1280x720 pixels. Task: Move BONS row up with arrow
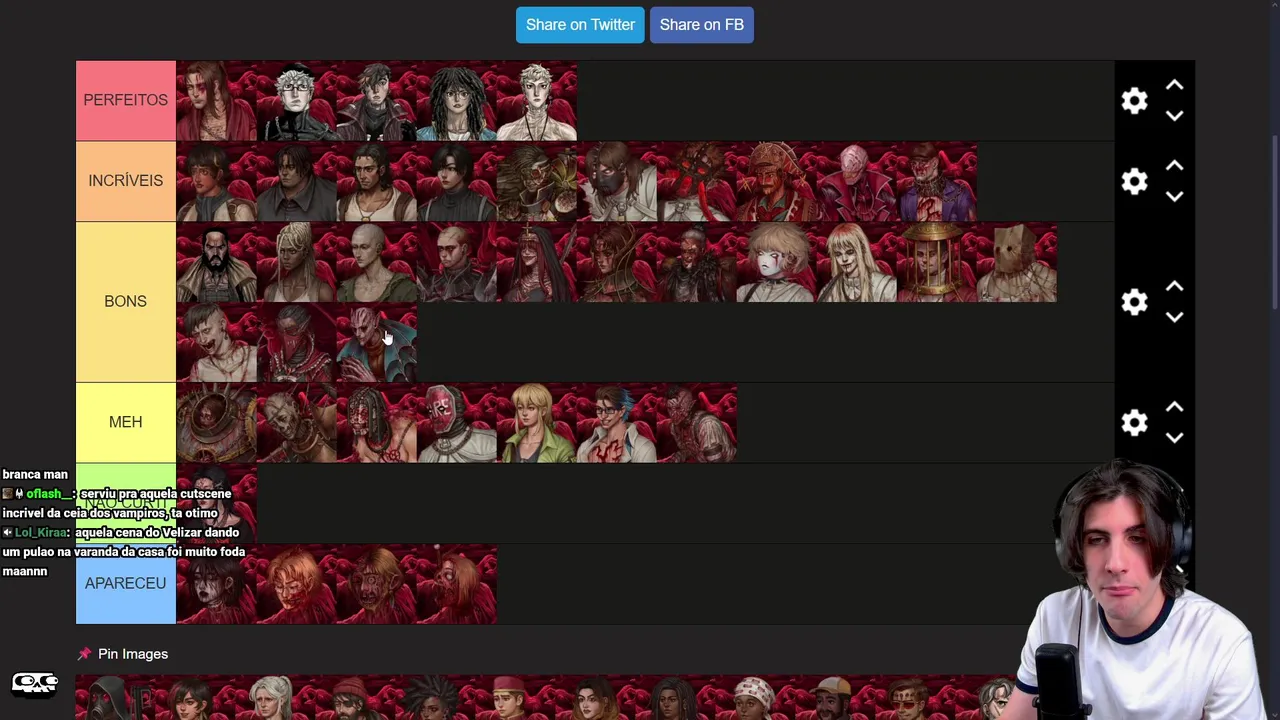click(x=1175, y=287)
